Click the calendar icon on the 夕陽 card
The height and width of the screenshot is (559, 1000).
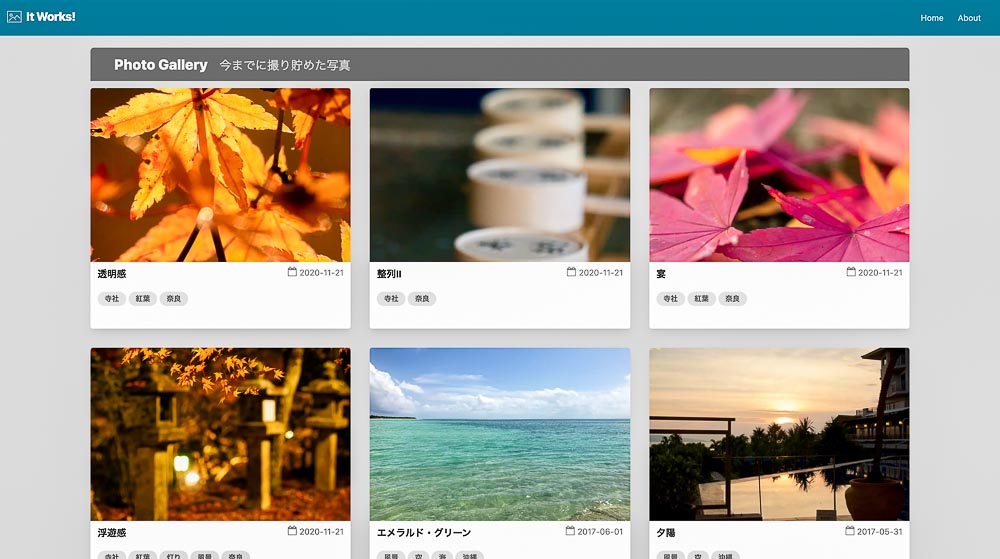click(850, 531)
